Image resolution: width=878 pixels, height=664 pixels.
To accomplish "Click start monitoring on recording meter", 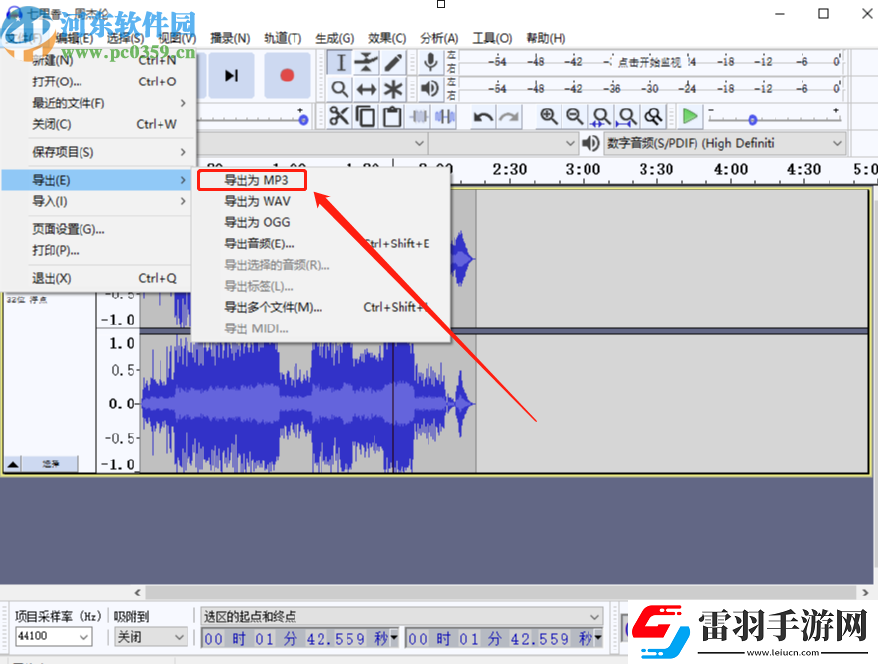I will click(x=650, y=62).
